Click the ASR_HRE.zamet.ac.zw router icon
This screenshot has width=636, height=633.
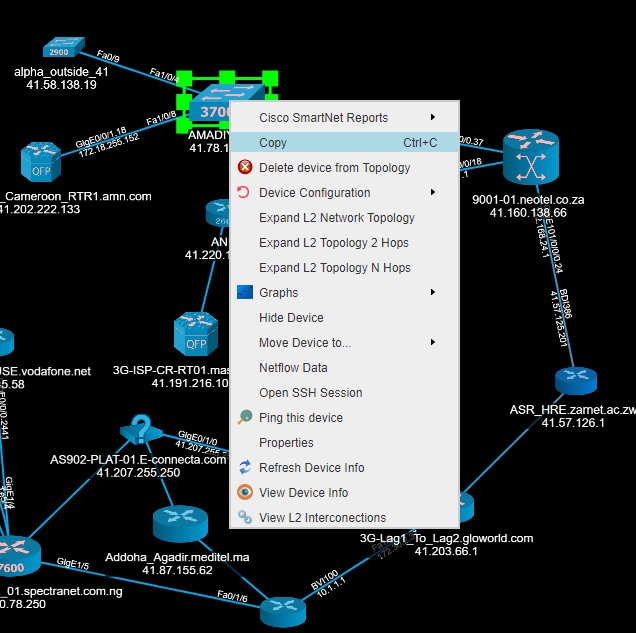pyautogui.click(x=575, y=380)
